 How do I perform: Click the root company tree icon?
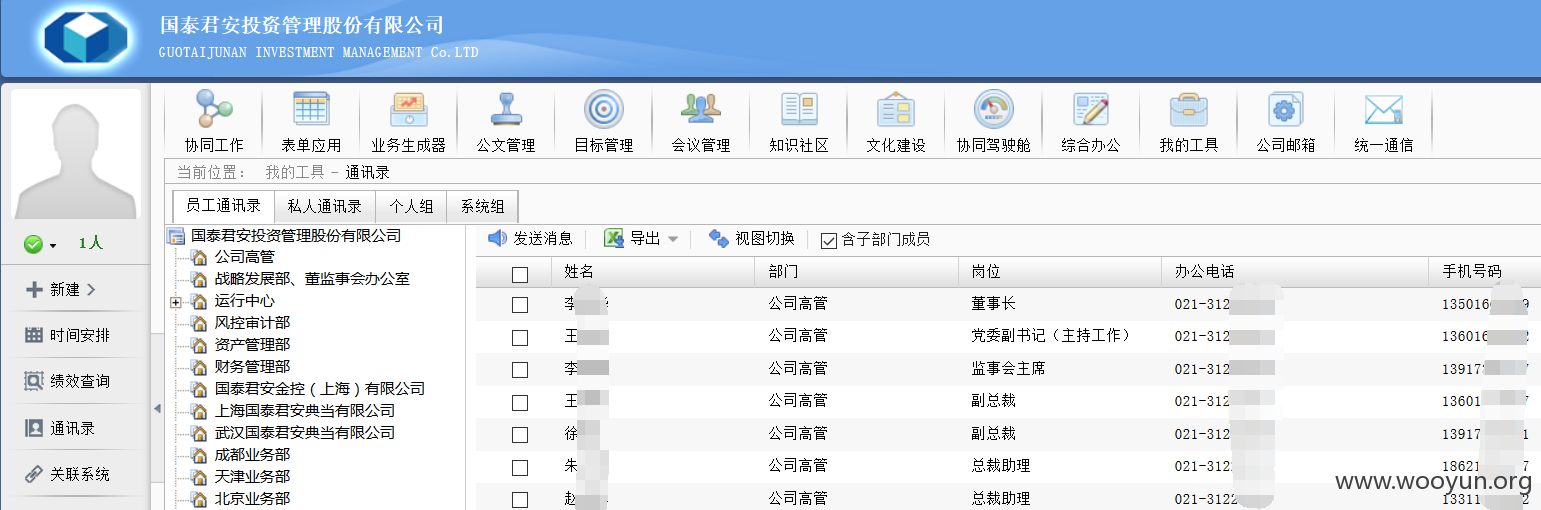tap(176, 236)
